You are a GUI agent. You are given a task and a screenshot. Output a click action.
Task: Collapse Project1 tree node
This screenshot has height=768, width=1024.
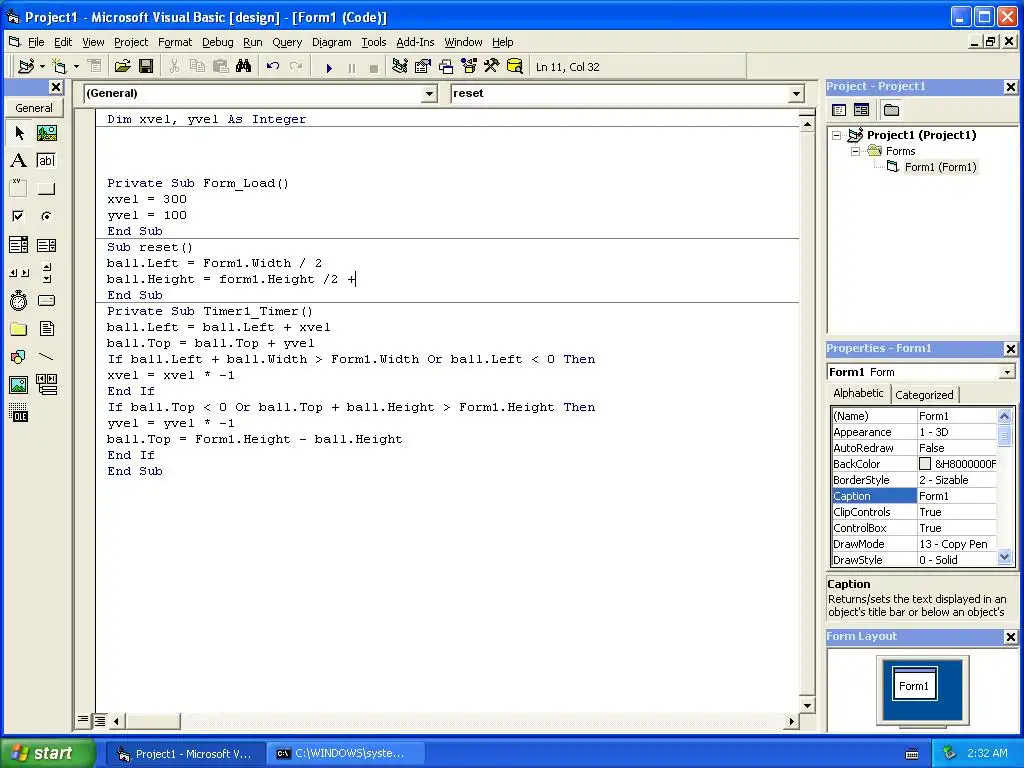tap(837, 135)
